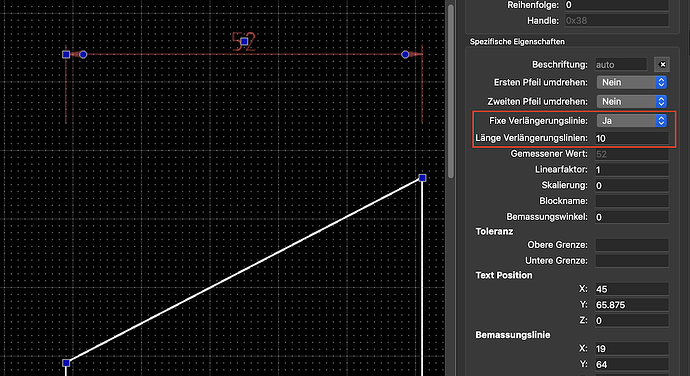Clear the Beschriftung label with the x button
This screenshot has width=690, height=376.
point(662,65)
